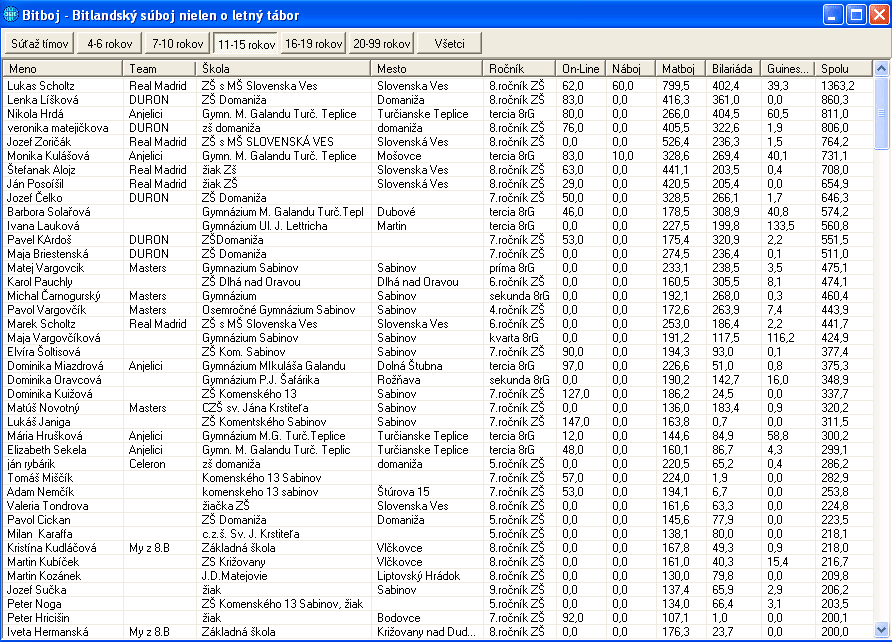Close the Bitboj window
The width and height of the screenshot is (892, 642).
(x=878, y=15)
